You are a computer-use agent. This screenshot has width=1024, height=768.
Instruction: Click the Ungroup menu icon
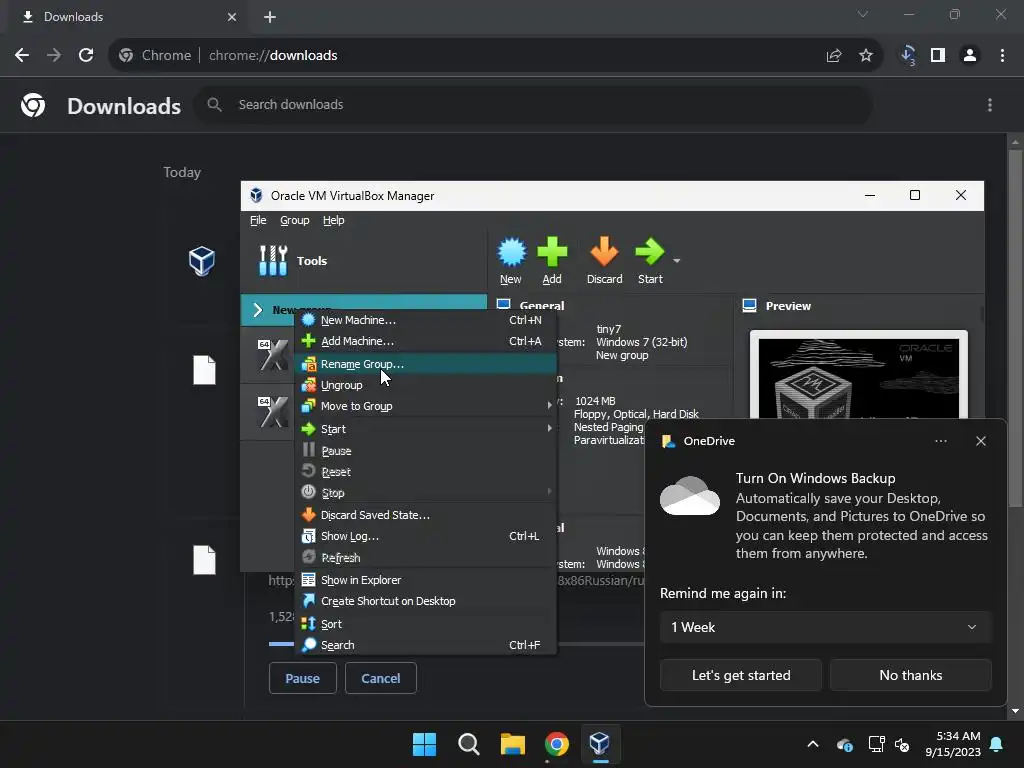click(308, 385)
